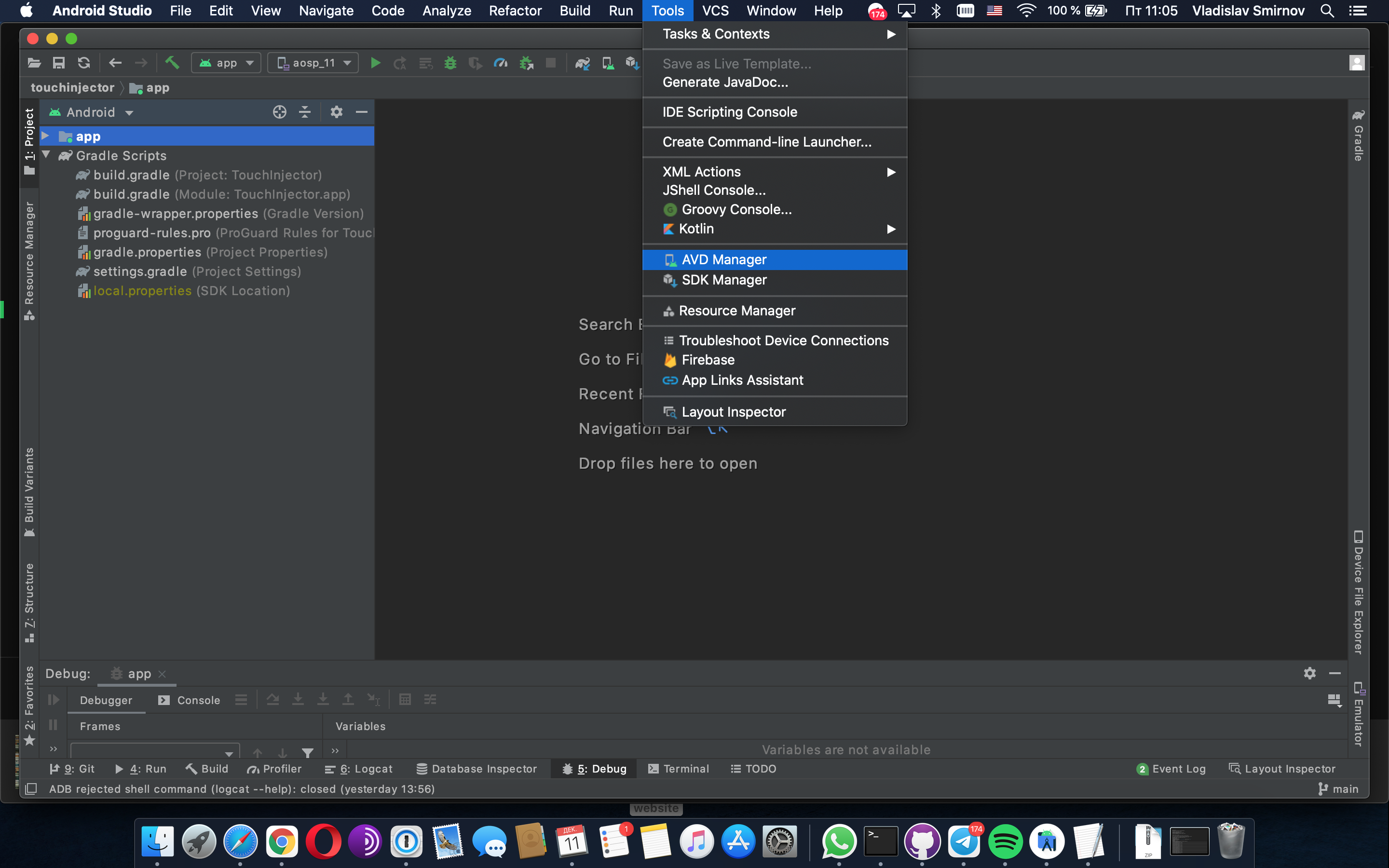Click the Back navigation arrow

pos(115,63)
